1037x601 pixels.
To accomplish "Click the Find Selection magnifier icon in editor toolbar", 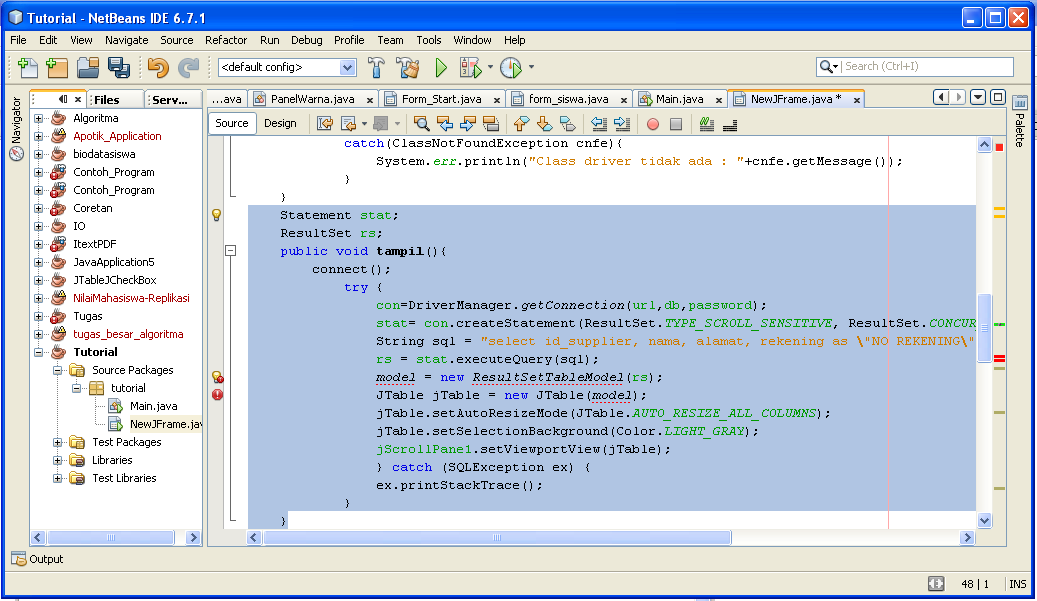I will [421, 124].
